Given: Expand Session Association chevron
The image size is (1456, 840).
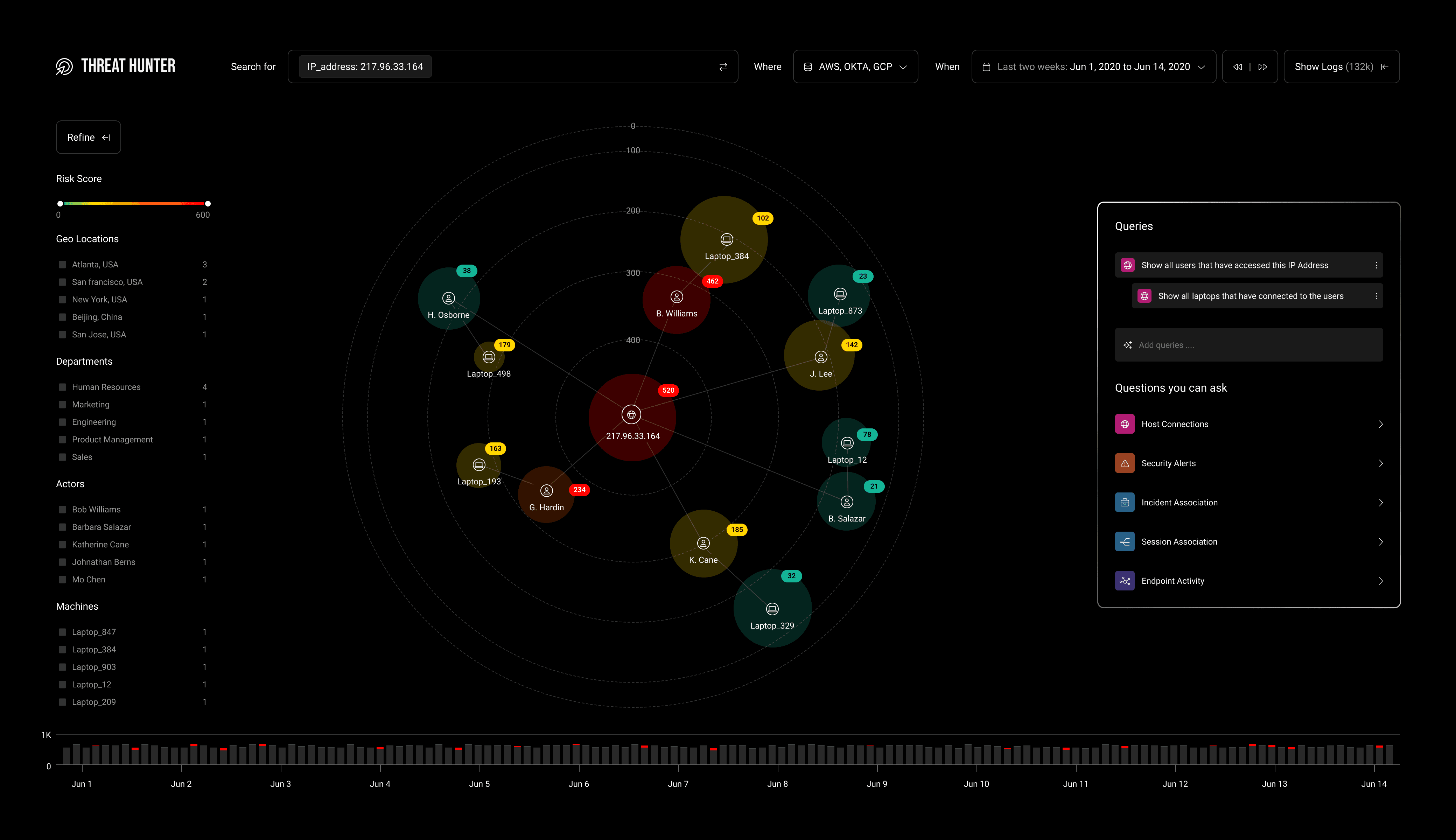Looking at the screenshot, I should point(1380,542).
